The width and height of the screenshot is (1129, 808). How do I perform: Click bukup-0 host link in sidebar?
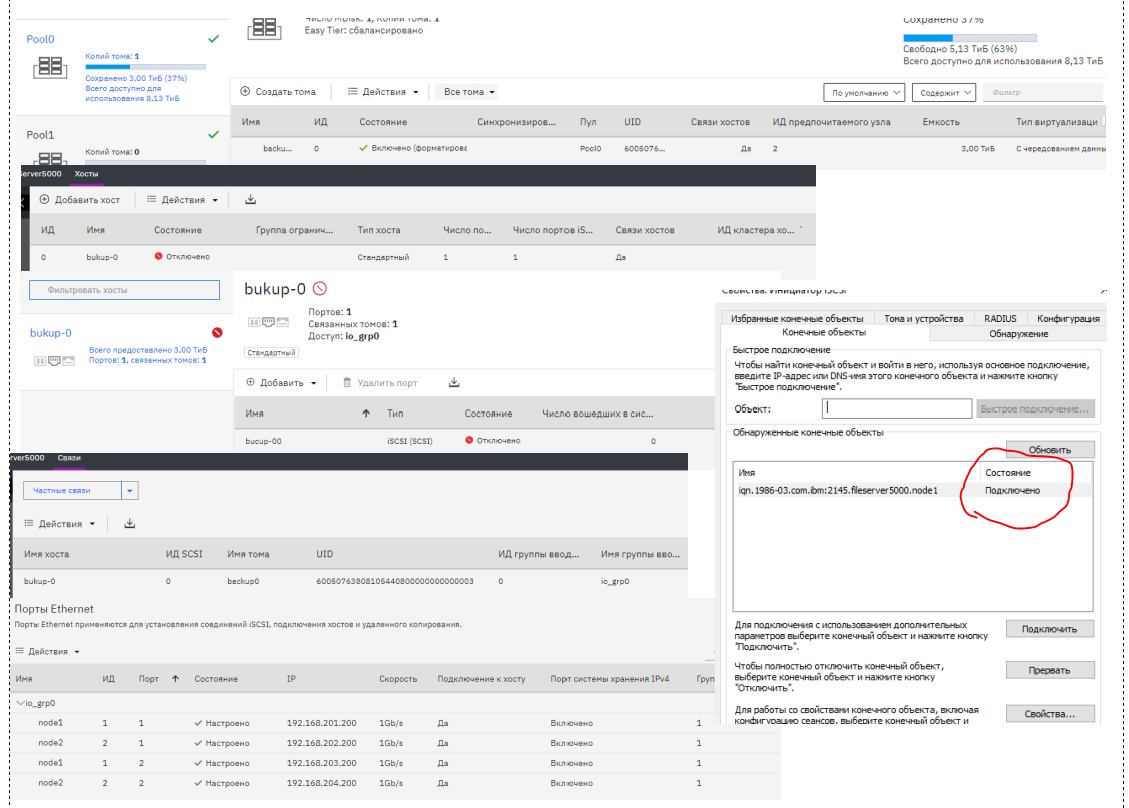pos(50,333)
